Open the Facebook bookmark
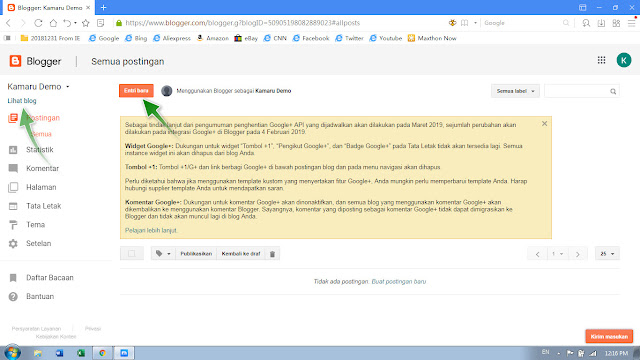Viewport: 640px width, 360px height. pos(311,38)
